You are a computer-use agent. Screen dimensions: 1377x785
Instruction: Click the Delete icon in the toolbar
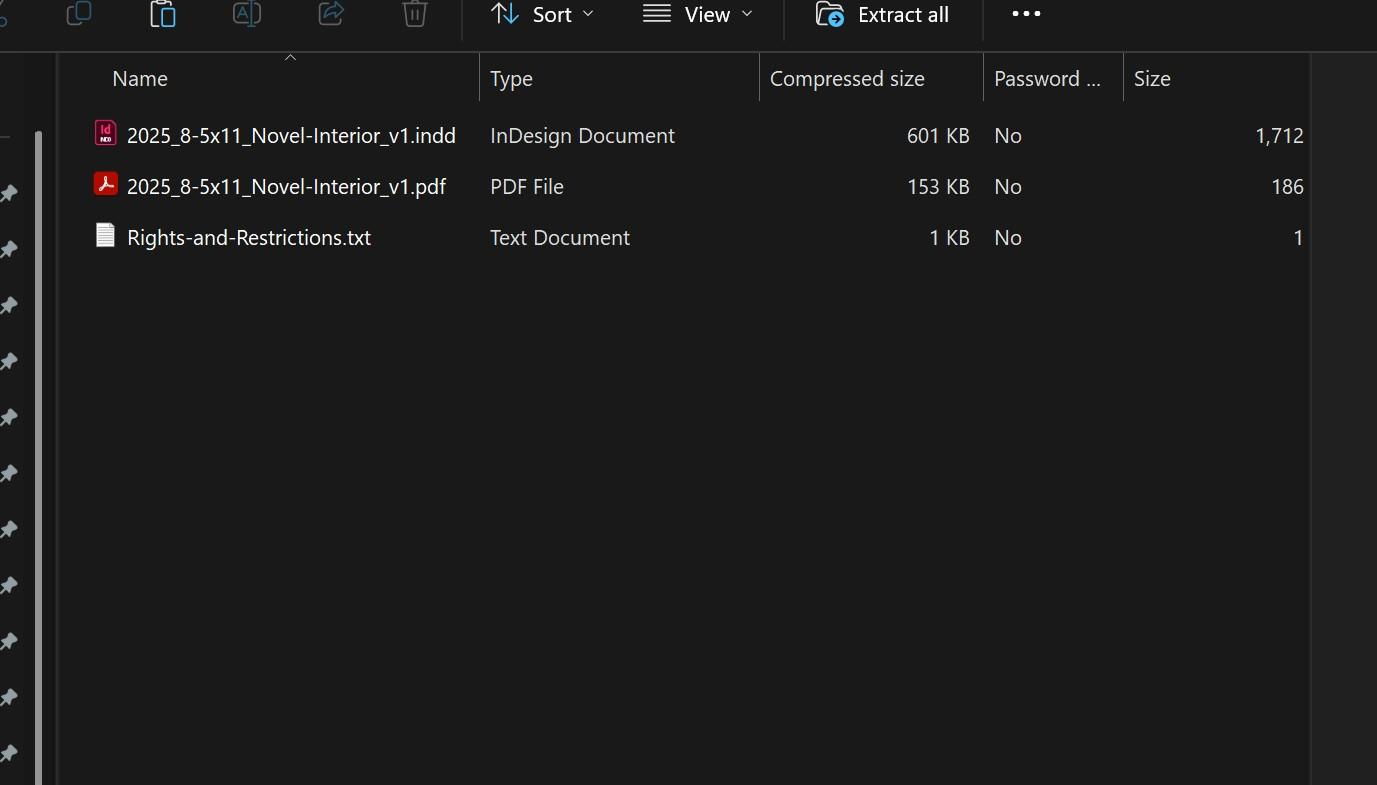(x=414, y=15)
